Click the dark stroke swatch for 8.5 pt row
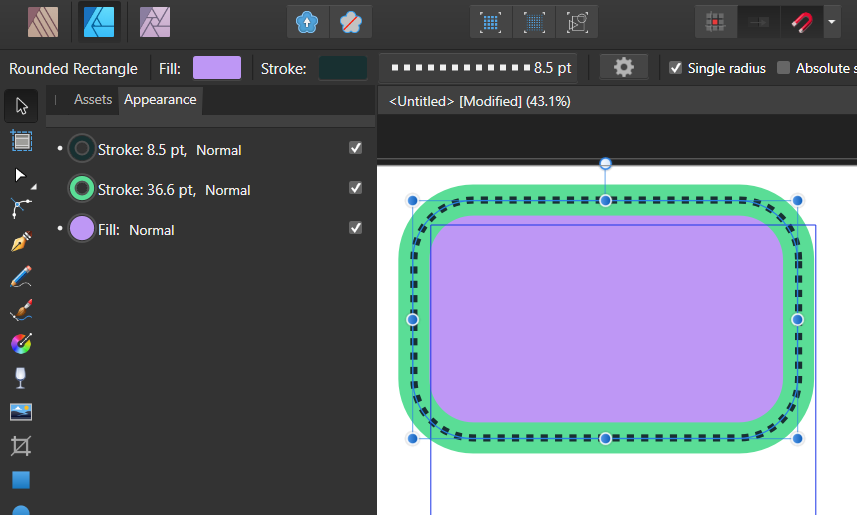The height and width of the screenshot is (515, 857). [82, 148]
